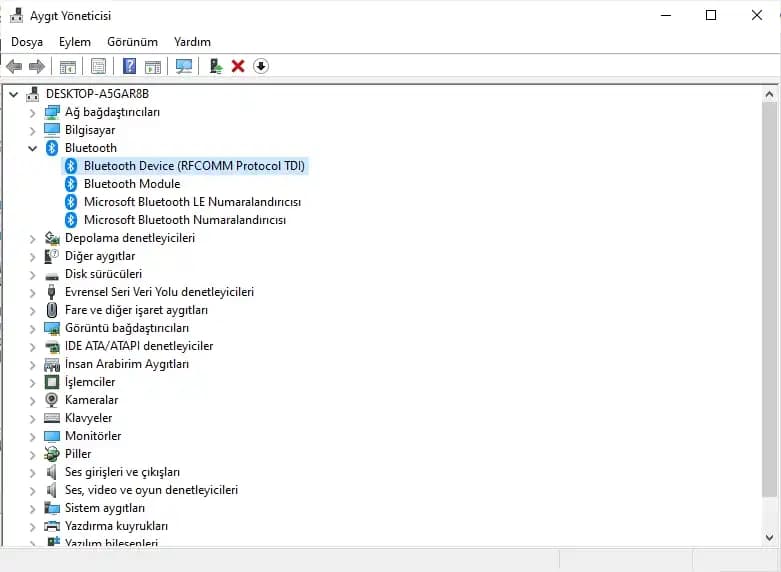Expand Ses, video ve oyun denetleyicileri
Viewport: 781px width, 572px height.
pos(33,490)
